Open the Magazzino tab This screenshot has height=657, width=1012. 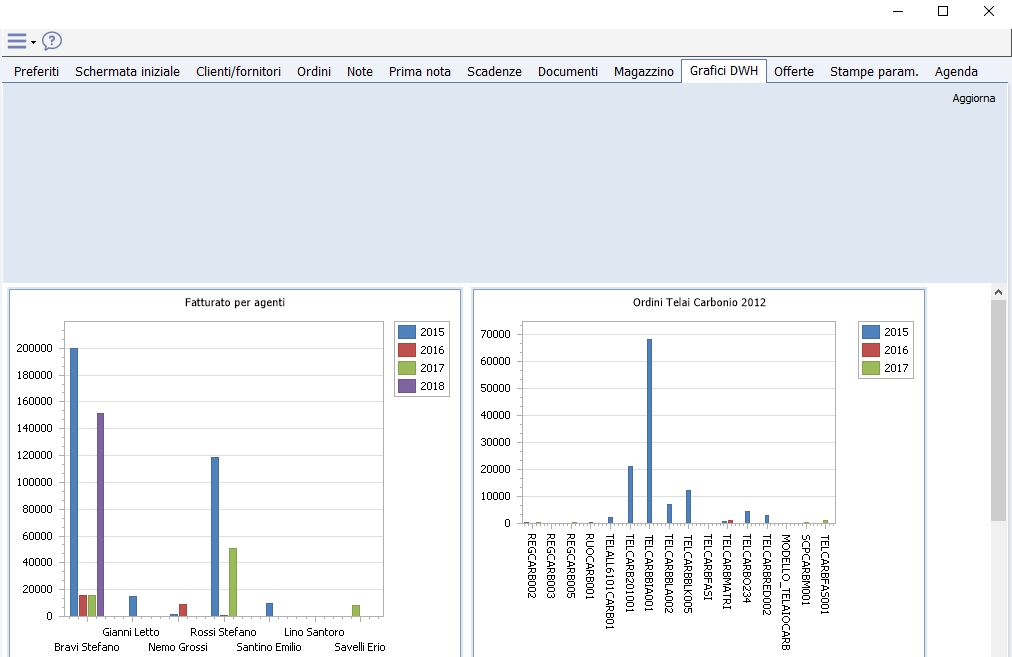coord(643,72)
